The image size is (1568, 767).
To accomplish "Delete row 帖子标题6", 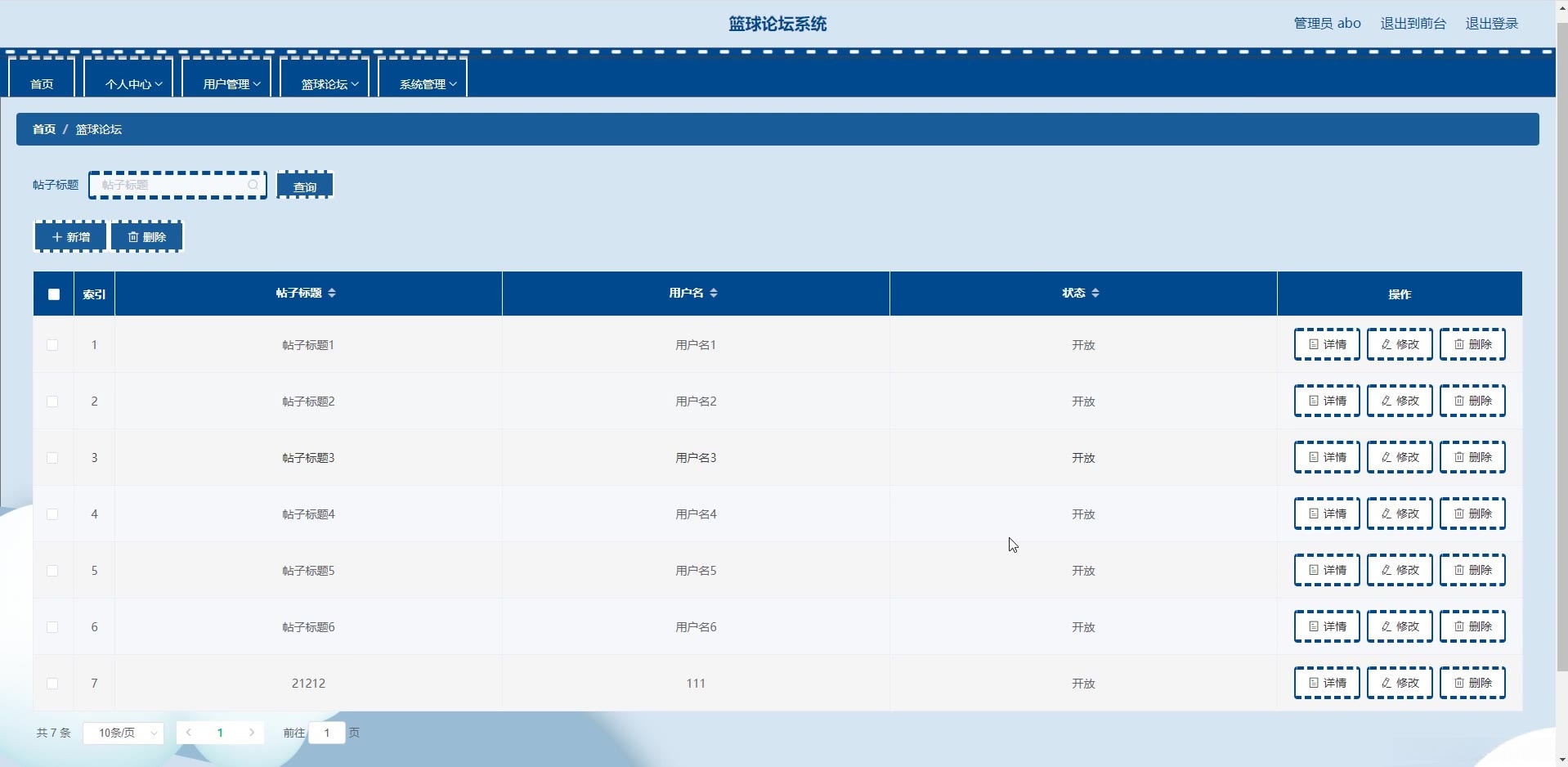I will (x=1472, y=626).
